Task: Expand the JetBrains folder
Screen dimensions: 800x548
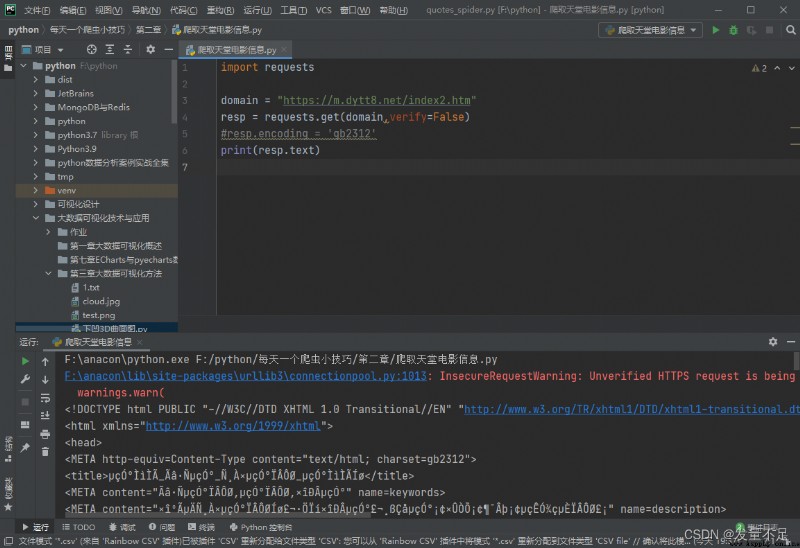Action: point(35,93)
